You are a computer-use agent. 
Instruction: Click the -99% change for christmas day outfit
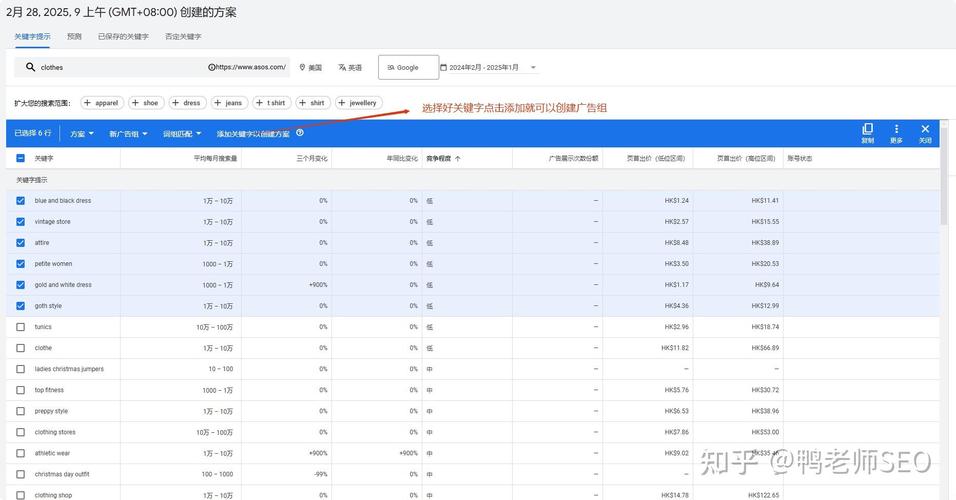tap(321, 474)
